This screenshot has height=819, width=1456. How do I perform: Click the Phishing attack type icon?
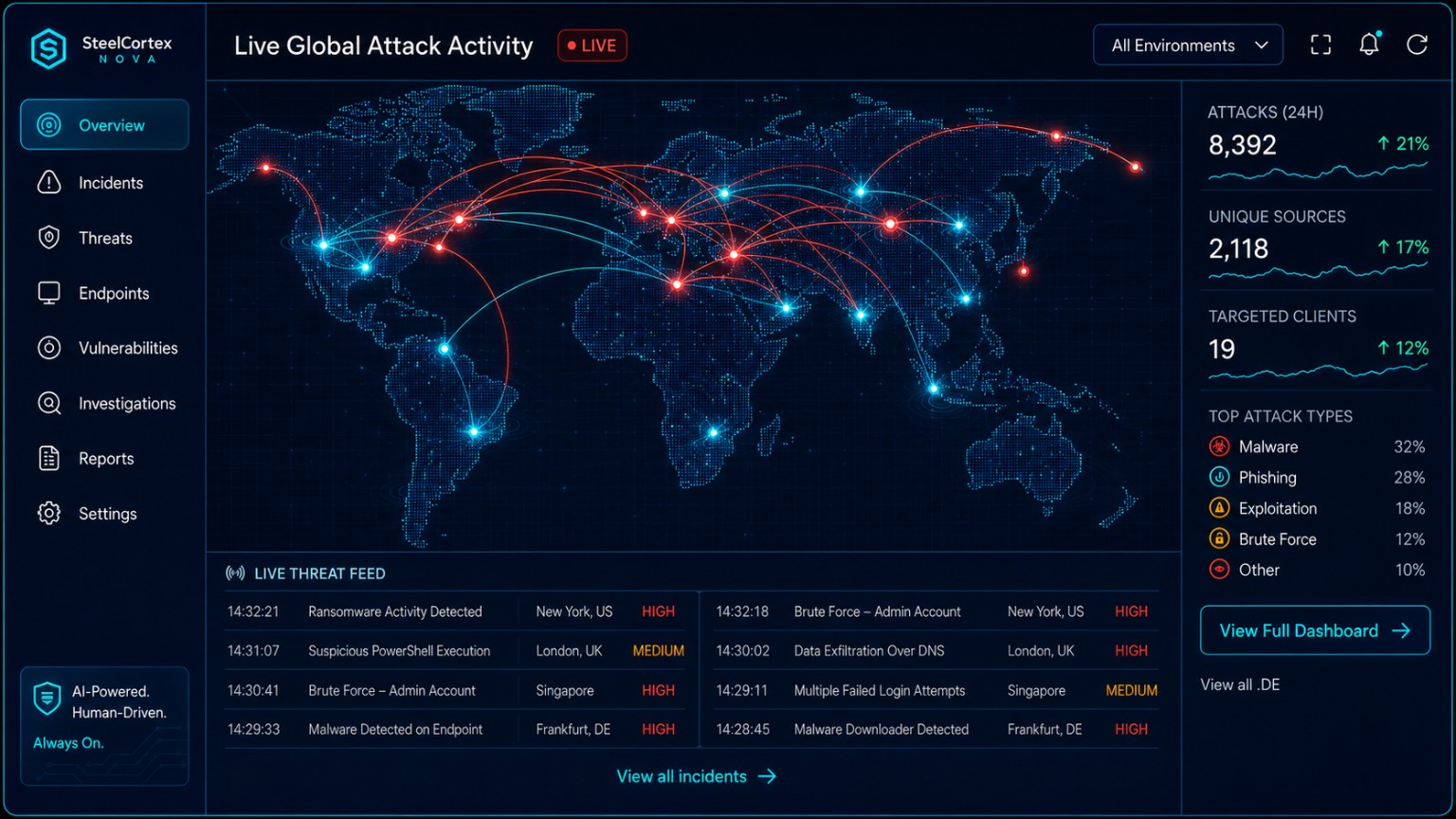[x=1219, y=477]
